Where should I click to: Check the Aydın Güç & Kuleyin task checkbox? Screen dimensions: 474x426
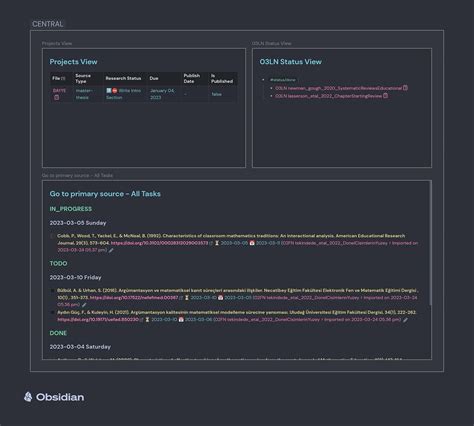click(52, 312)
